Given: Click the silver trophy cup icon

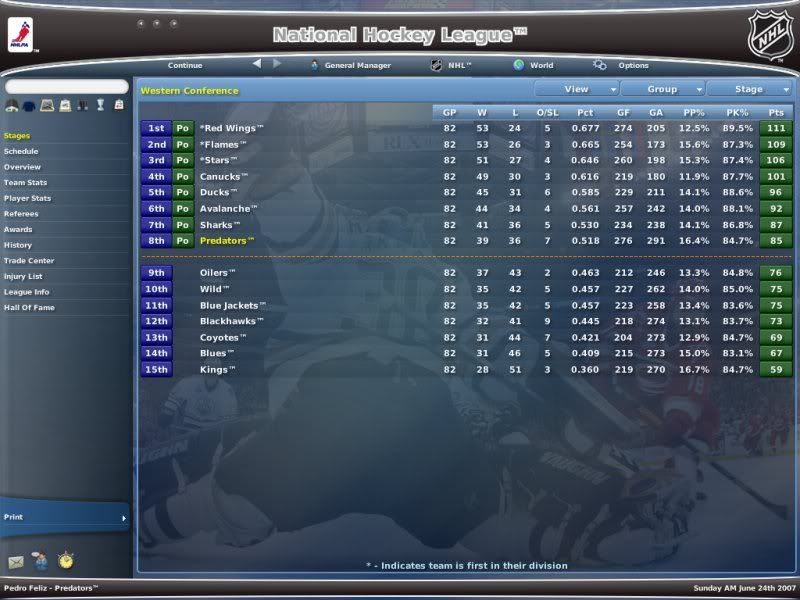Looking at the screenshot, I should (x=101, y=105).
